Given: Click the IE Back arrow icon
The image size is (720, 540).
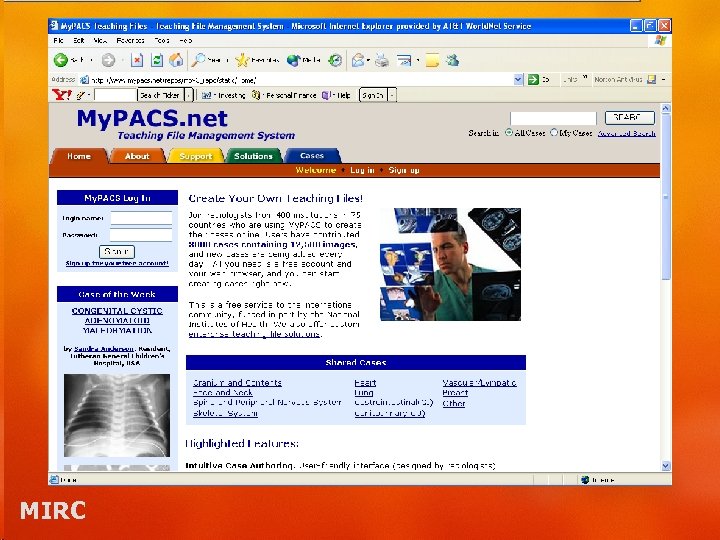Looking at the screenshot, I should (x=61, y=60).
